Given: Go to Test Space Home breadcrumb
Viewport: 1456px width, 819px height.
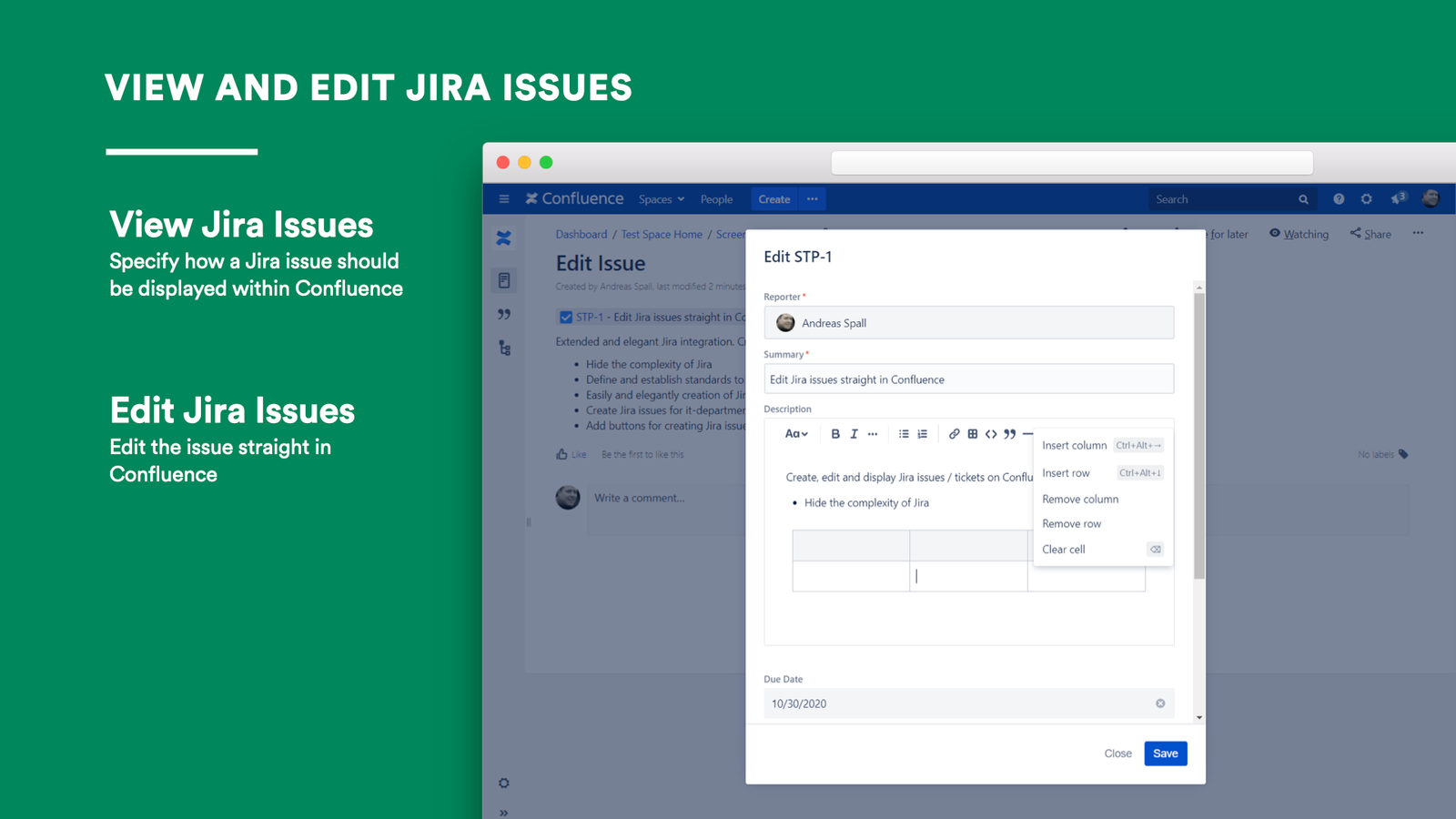Looking at the screenshot, I should 662,235.
